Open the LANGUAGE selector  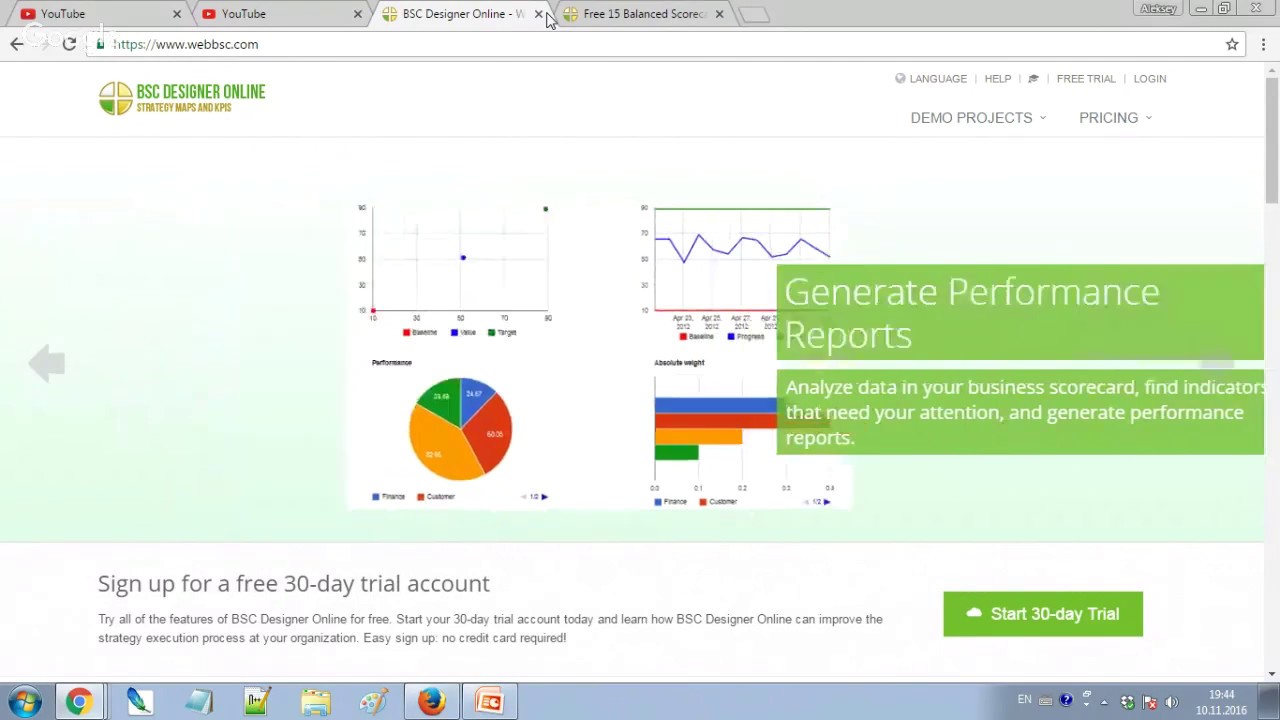931,79
